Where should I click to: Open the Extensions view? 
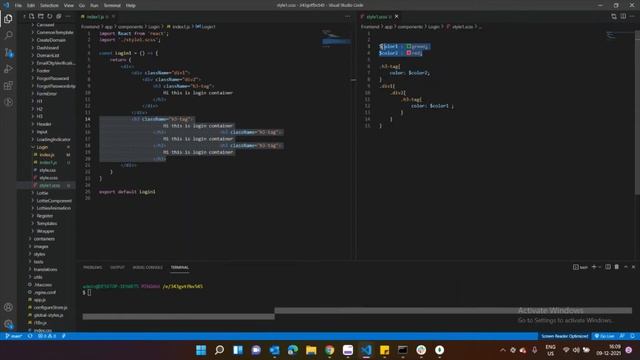coord(8,85)
